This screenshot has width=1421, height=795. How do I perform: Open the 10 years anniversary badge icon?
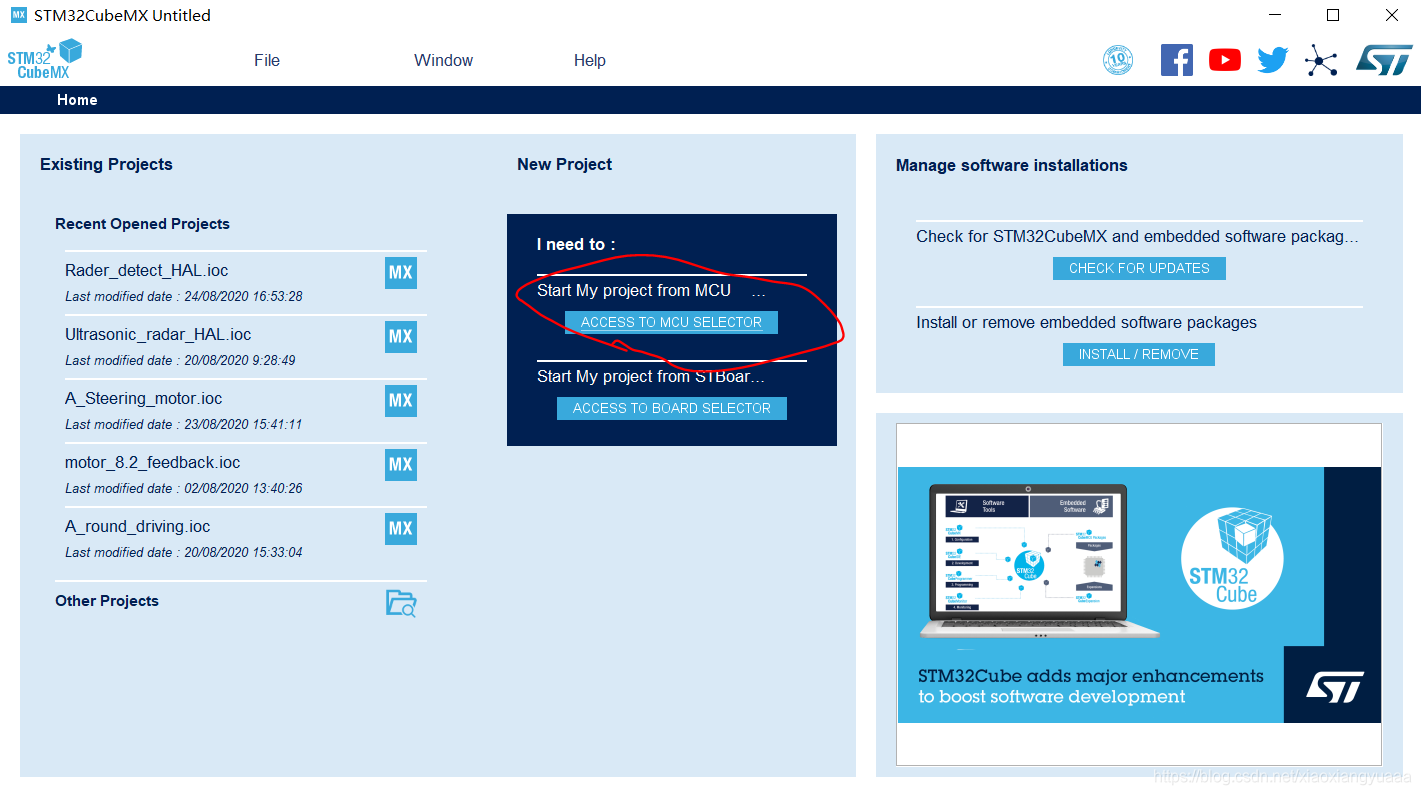click(1117, 60)
